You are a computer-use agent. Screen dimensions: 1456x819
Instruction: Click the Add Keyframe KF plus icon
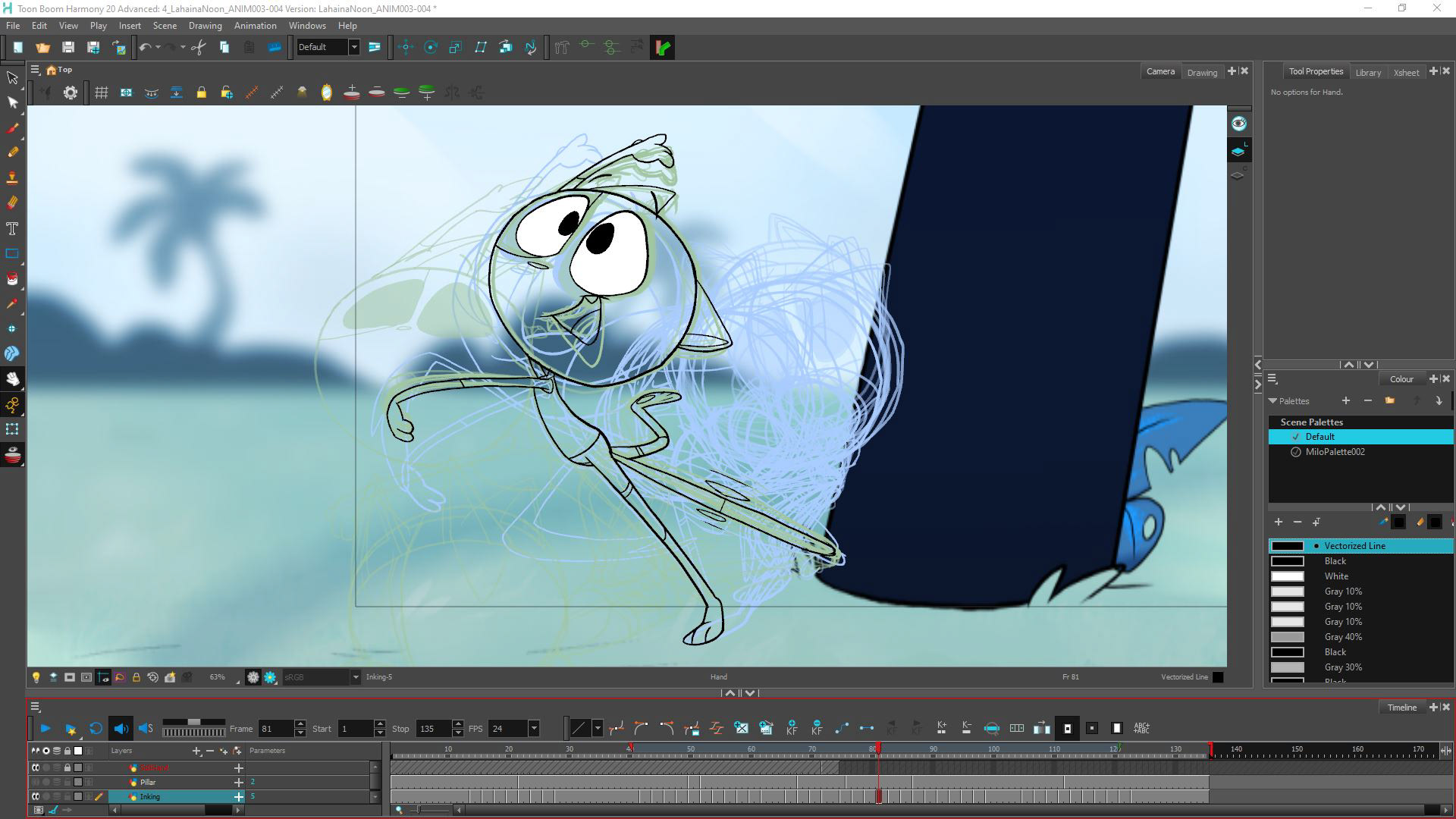[792, 728]
